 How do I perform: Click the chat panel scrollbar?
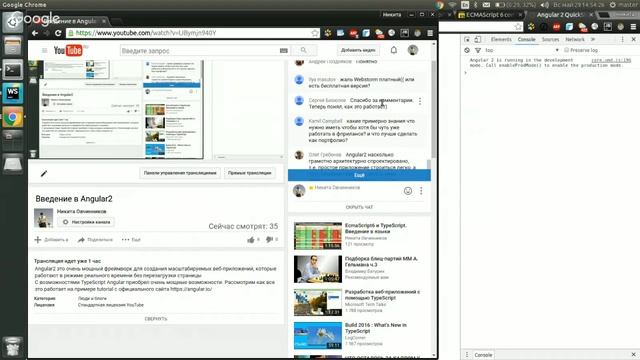coord(429,163)
